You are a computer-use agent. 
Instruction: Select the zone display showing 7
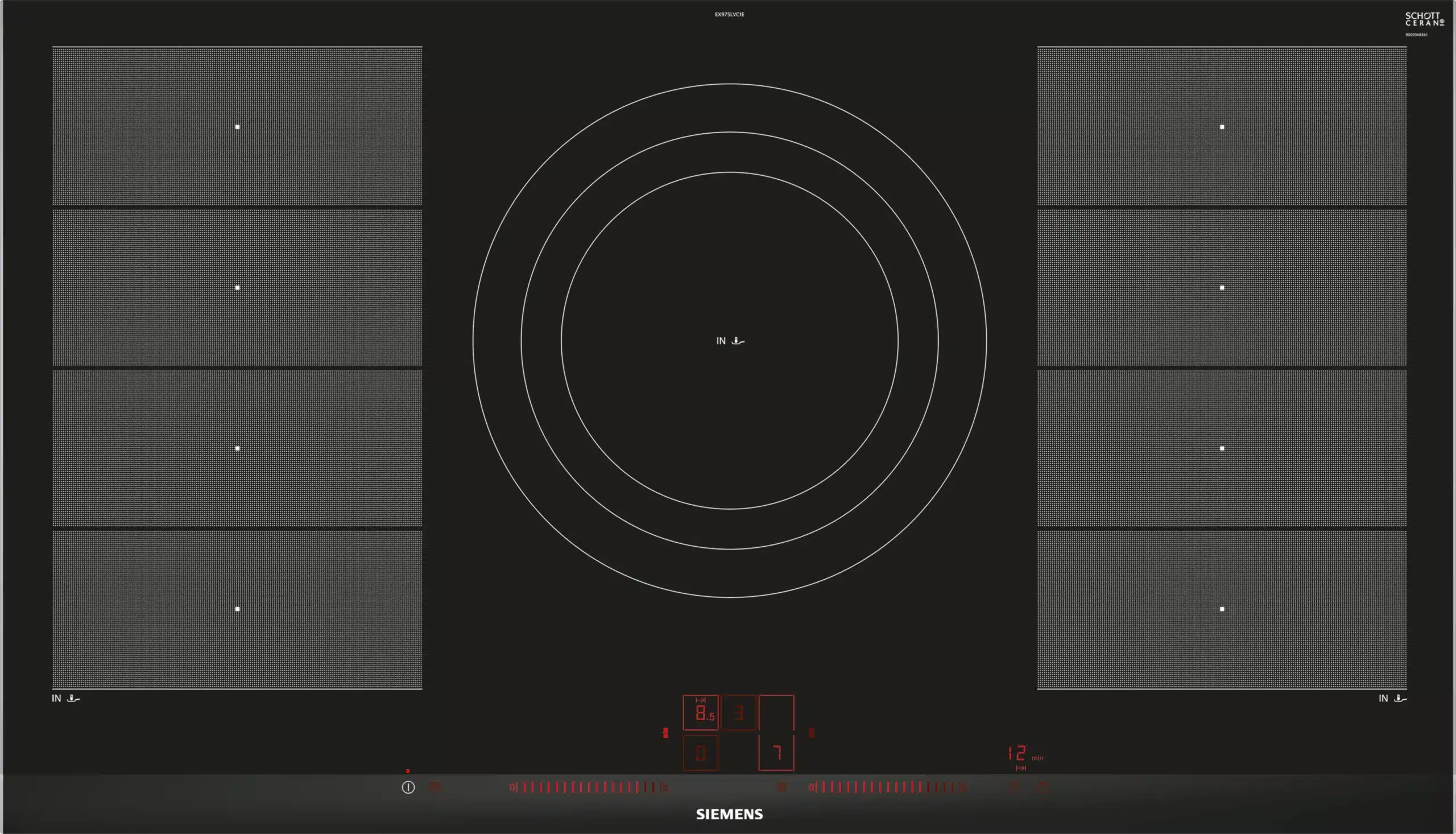coord(776,753)
